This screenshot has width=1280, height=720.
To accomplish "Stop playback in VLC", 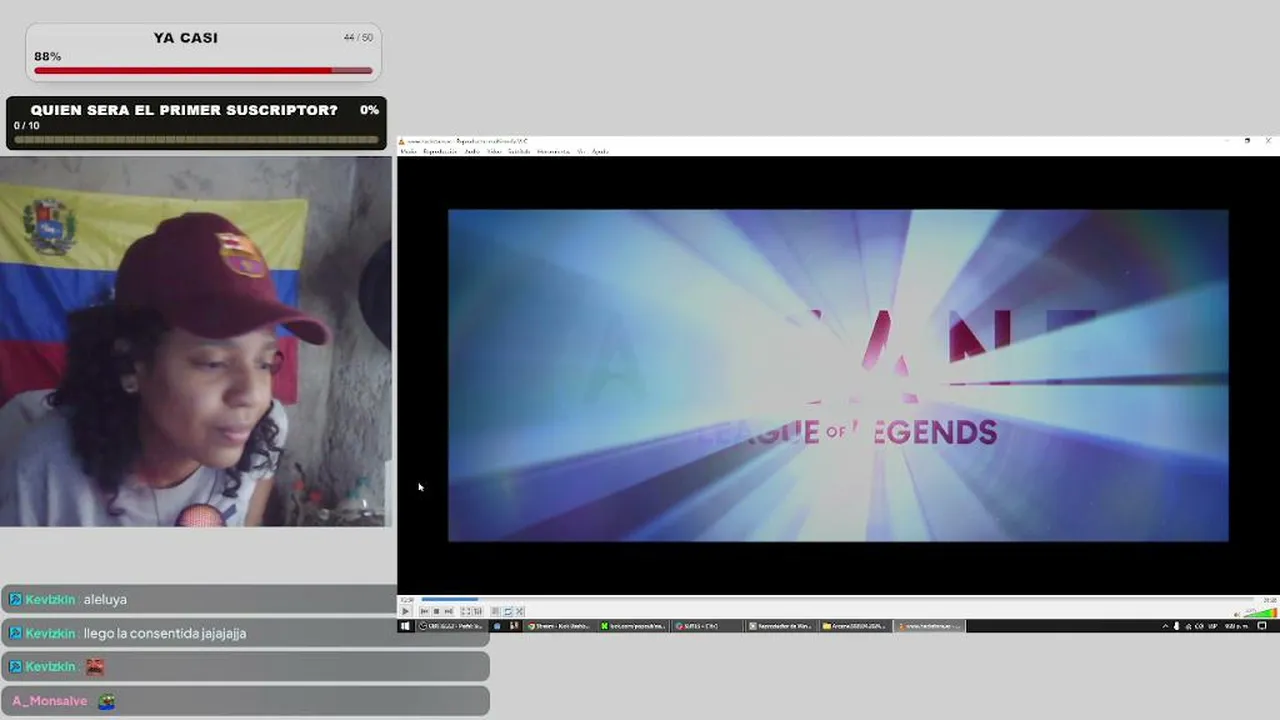I will pyautogui.click(x=436, y=611).
